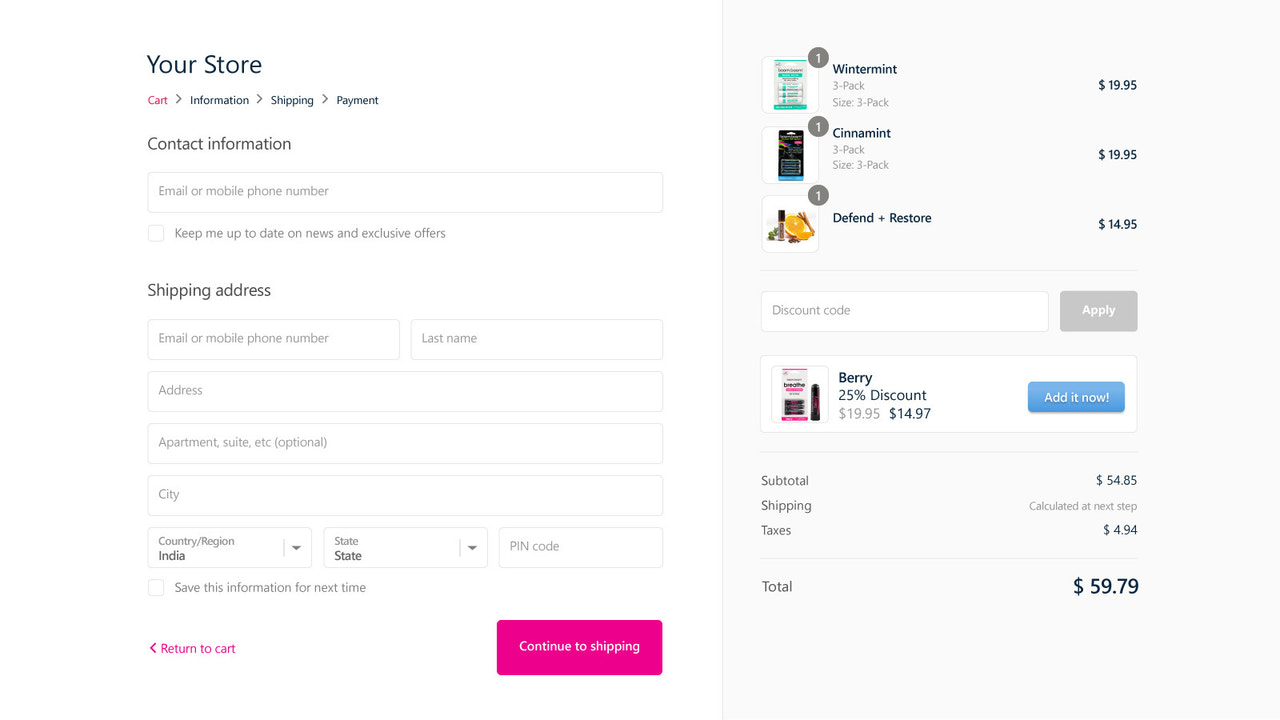The image size is (1280, 720).
Task: Select Shipping in the breadcrumb
Action: pos(292,100)
